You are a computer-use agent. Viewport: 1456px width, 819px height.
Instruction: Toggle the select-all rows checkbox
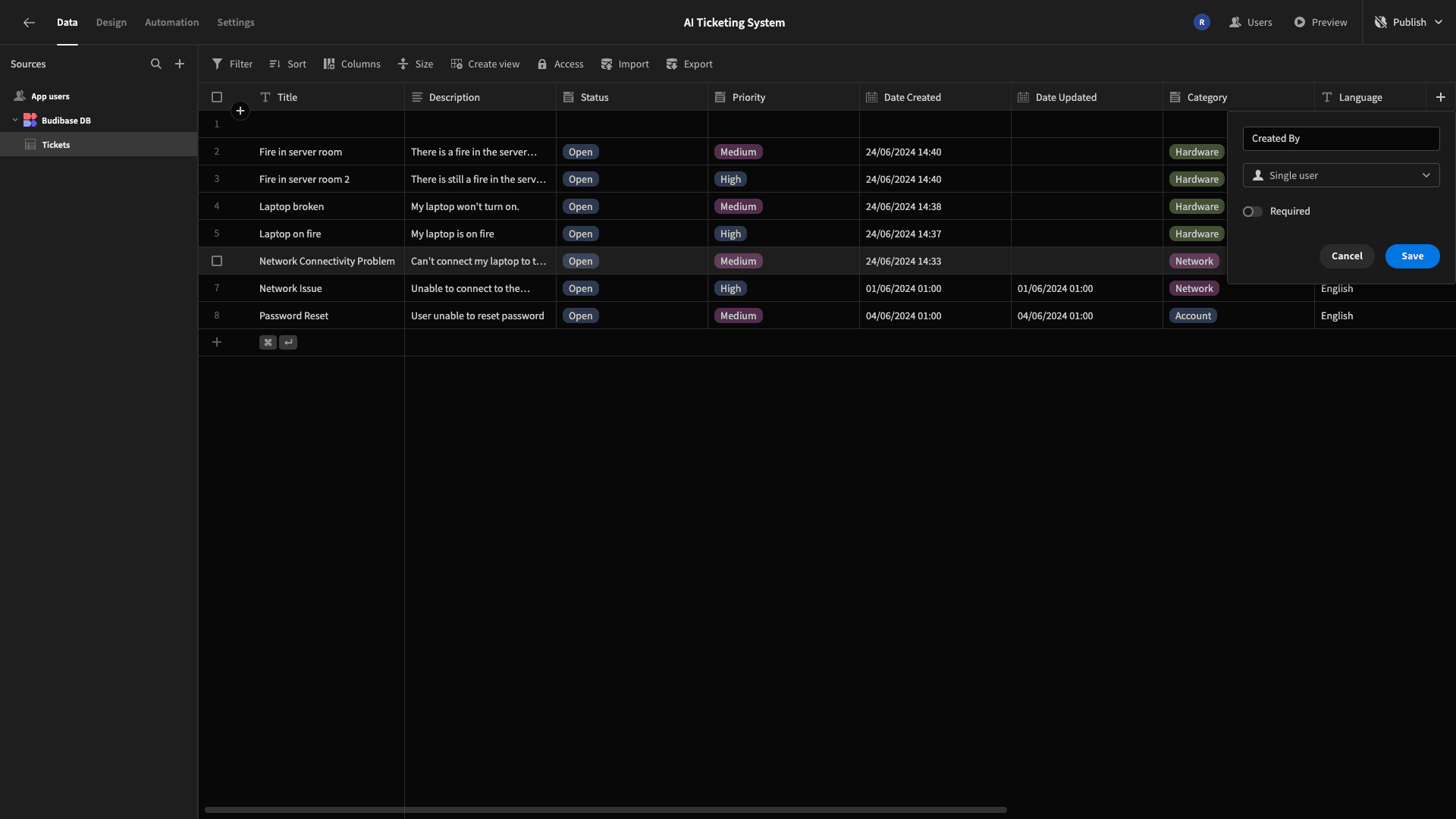pyautogui.click(x=217, y=97)
